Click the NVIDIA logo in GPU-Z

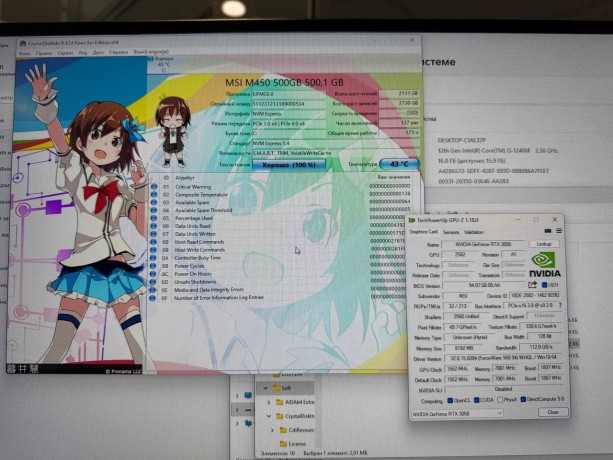click(545, 263)
